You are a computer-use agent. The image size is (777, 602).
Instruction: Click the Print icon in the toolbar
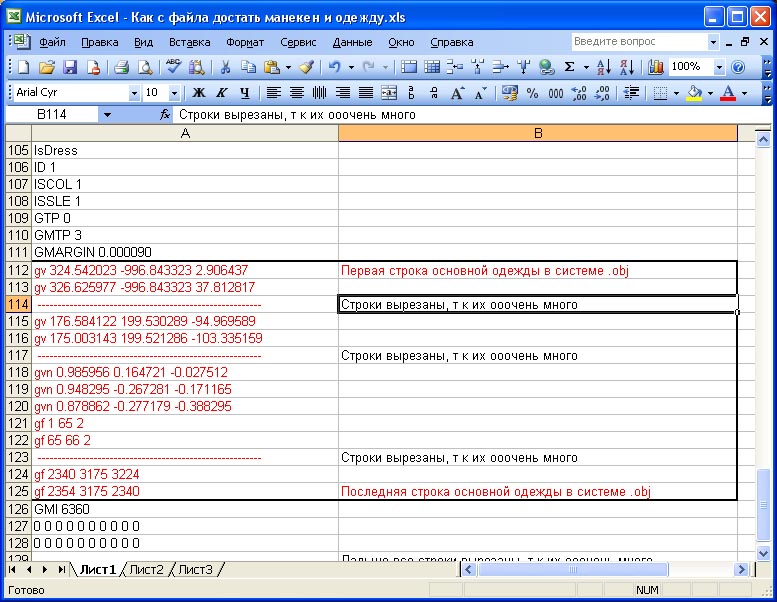click(x=121, y=67)
